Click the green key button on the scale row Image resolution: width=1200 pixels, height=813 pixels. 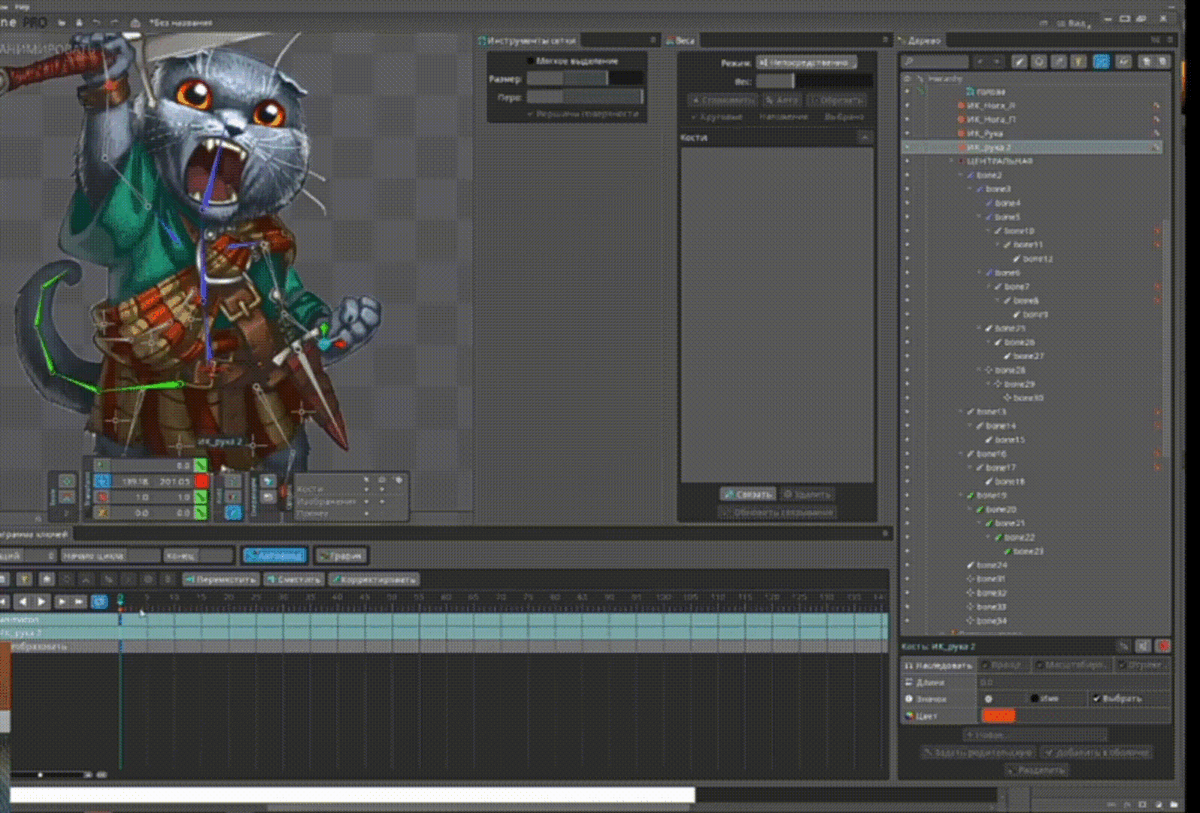click(x=201, y=497)
